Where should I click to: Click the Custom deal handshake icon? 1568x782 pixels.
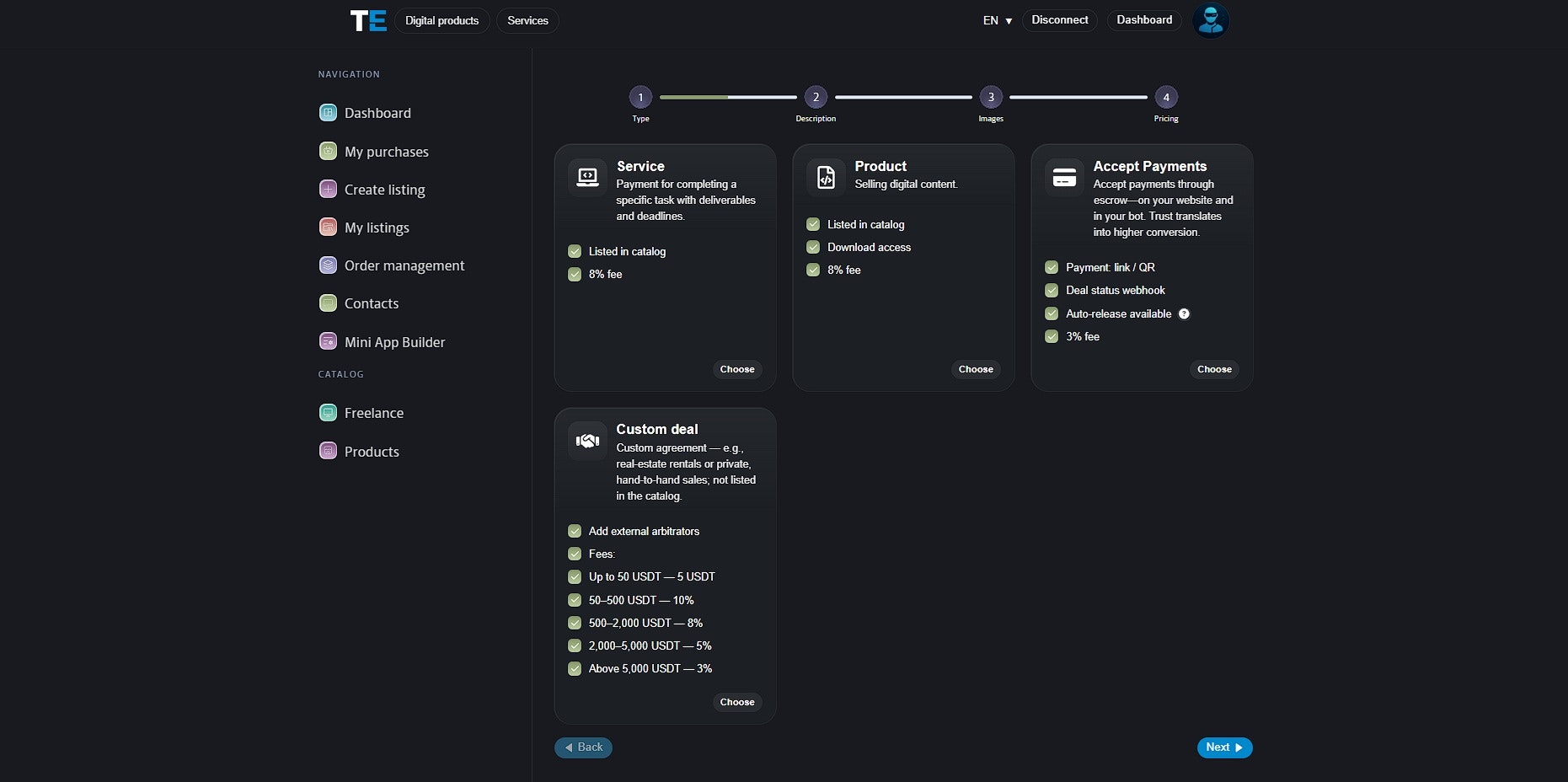[x=587, y=441]
